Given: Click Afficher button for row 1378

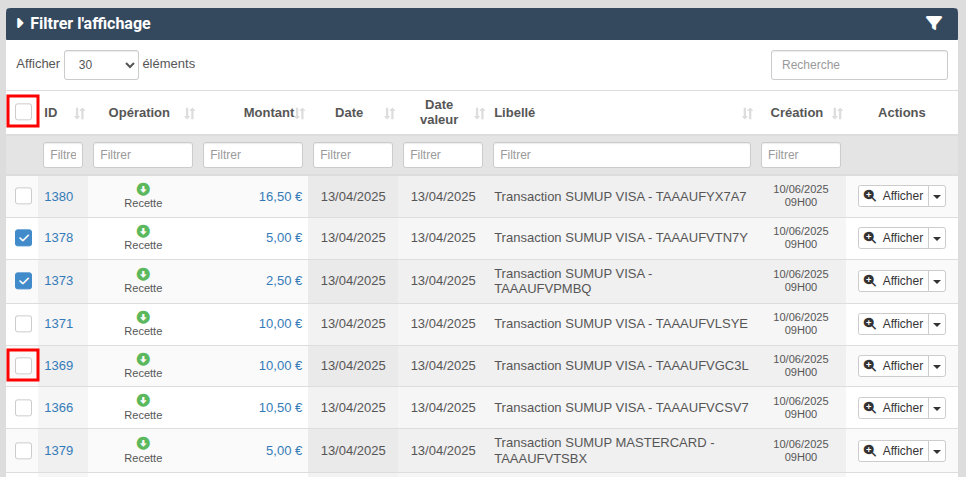Looking at the screenshot, I should point(893,237).
